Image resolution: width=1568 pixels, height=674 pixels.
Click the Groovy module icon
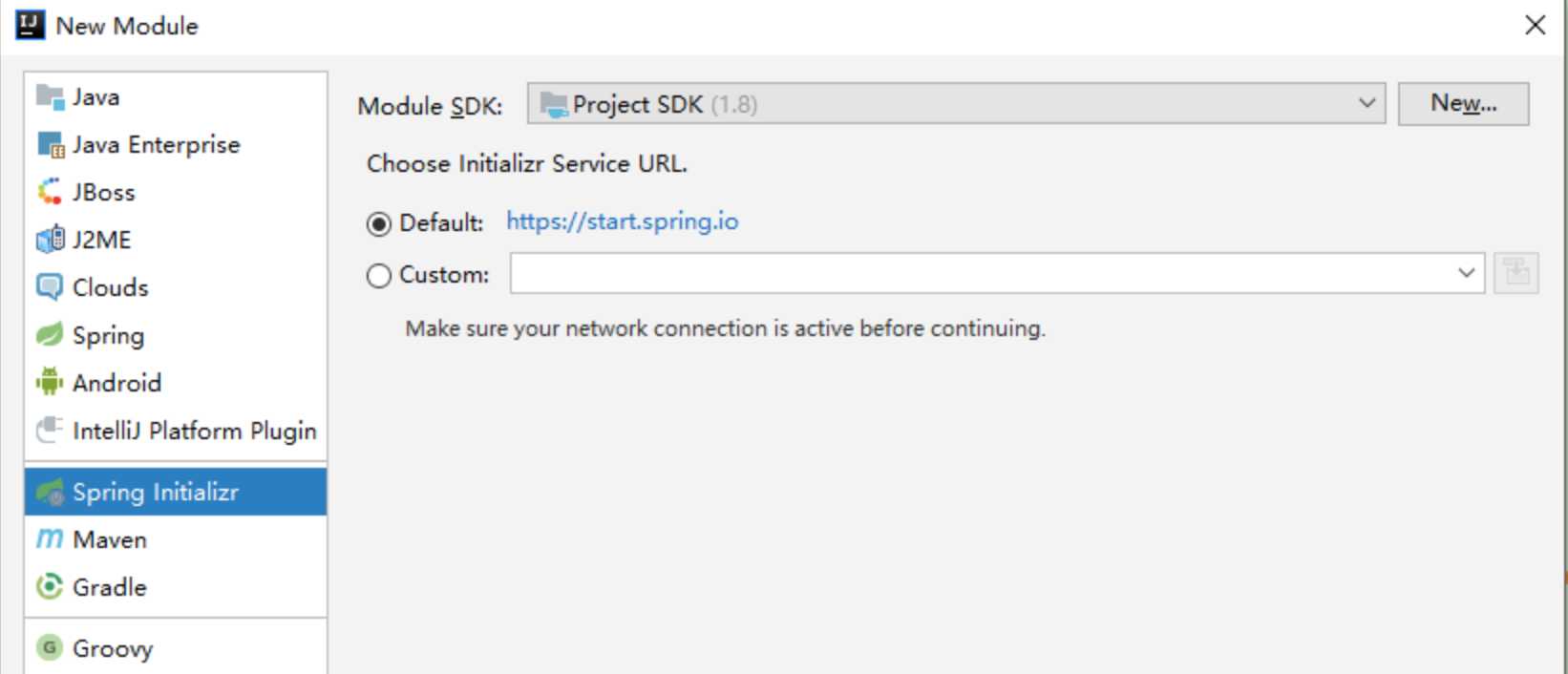50,648
